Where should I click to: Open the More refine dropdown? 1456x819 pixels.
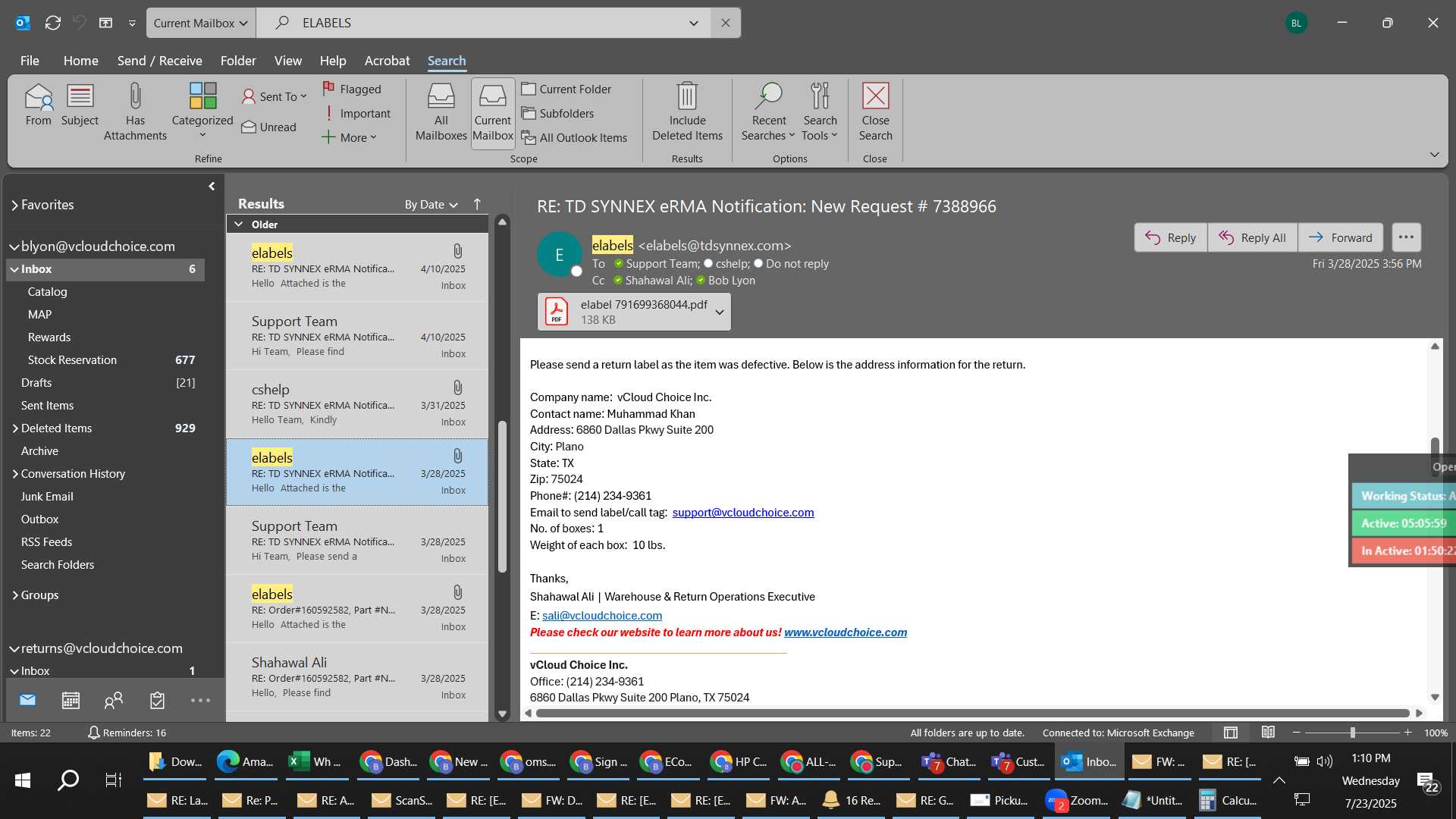point(349,137)
